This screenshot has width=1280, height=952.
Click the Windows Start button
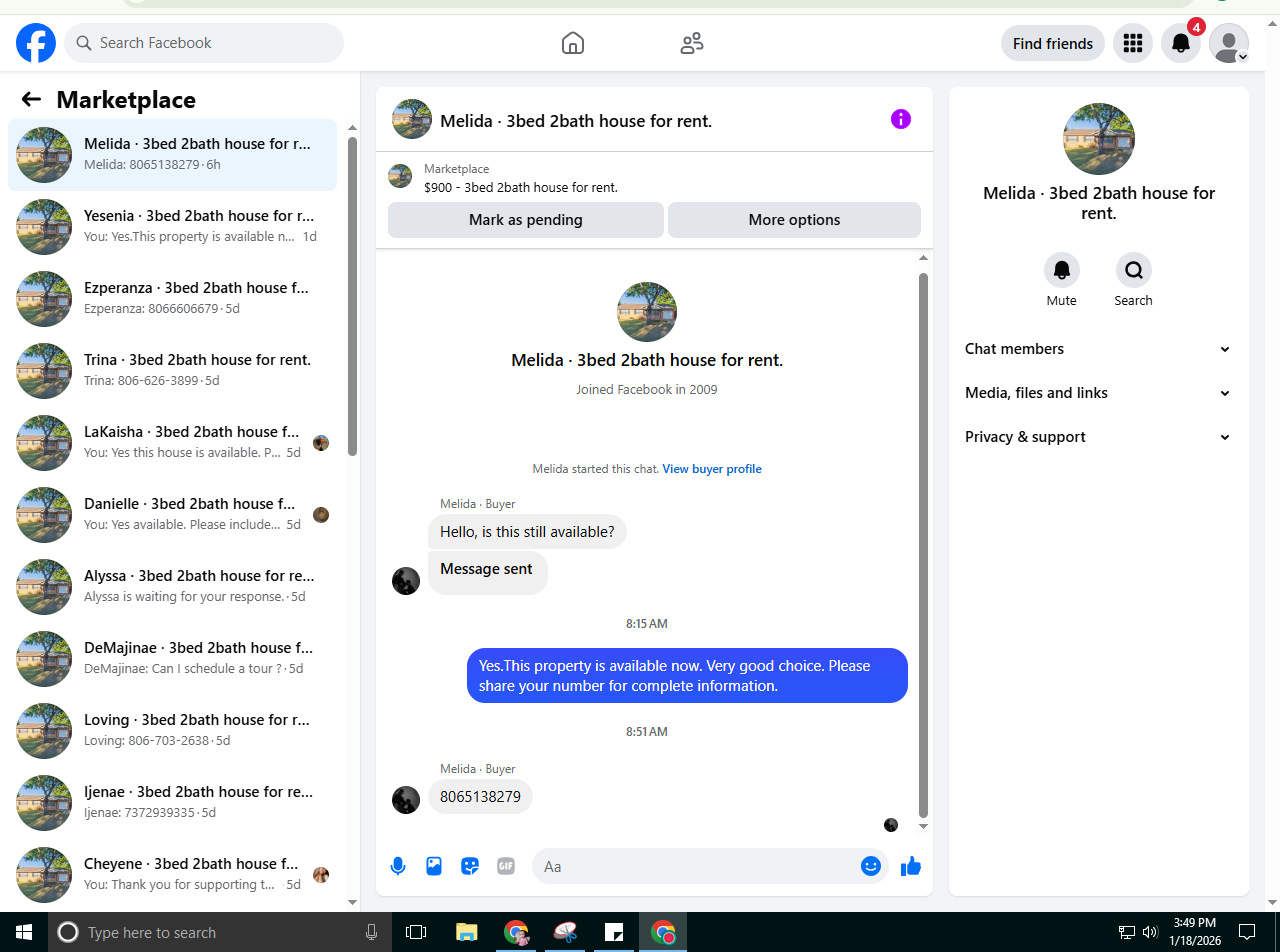[24, 932]
